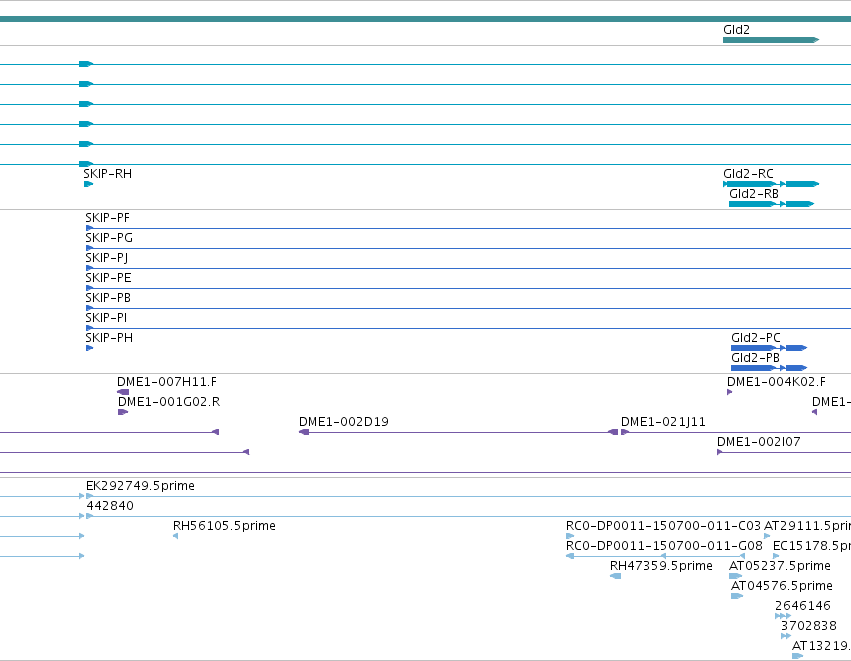Viewport: 851px width, 661px height.
Task: Click the 3702838 label
Action: (x=809, y=626)
